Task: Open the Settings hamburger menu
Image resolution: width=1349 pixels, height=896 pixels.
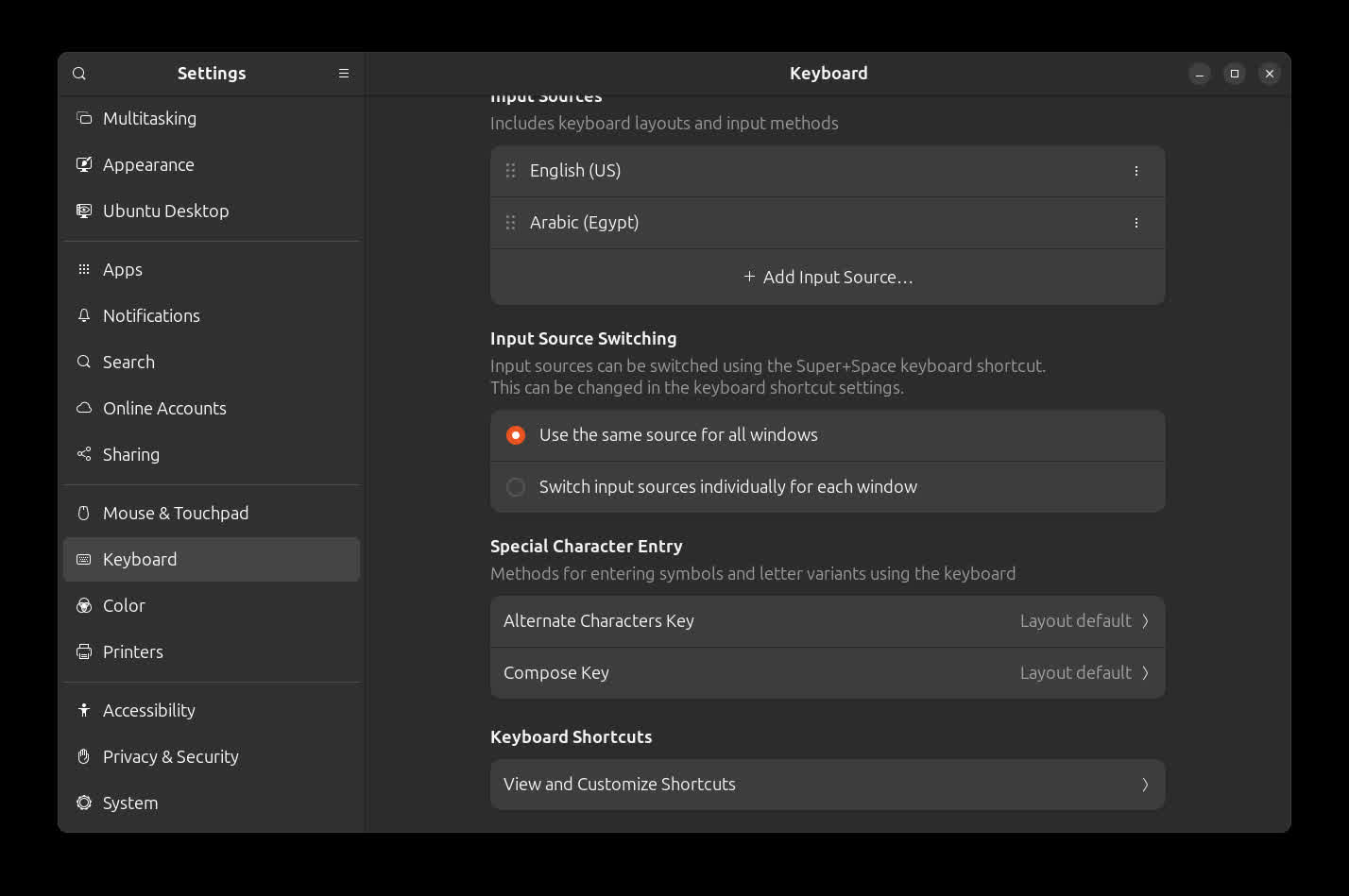Action: click(x=344, y=74)
